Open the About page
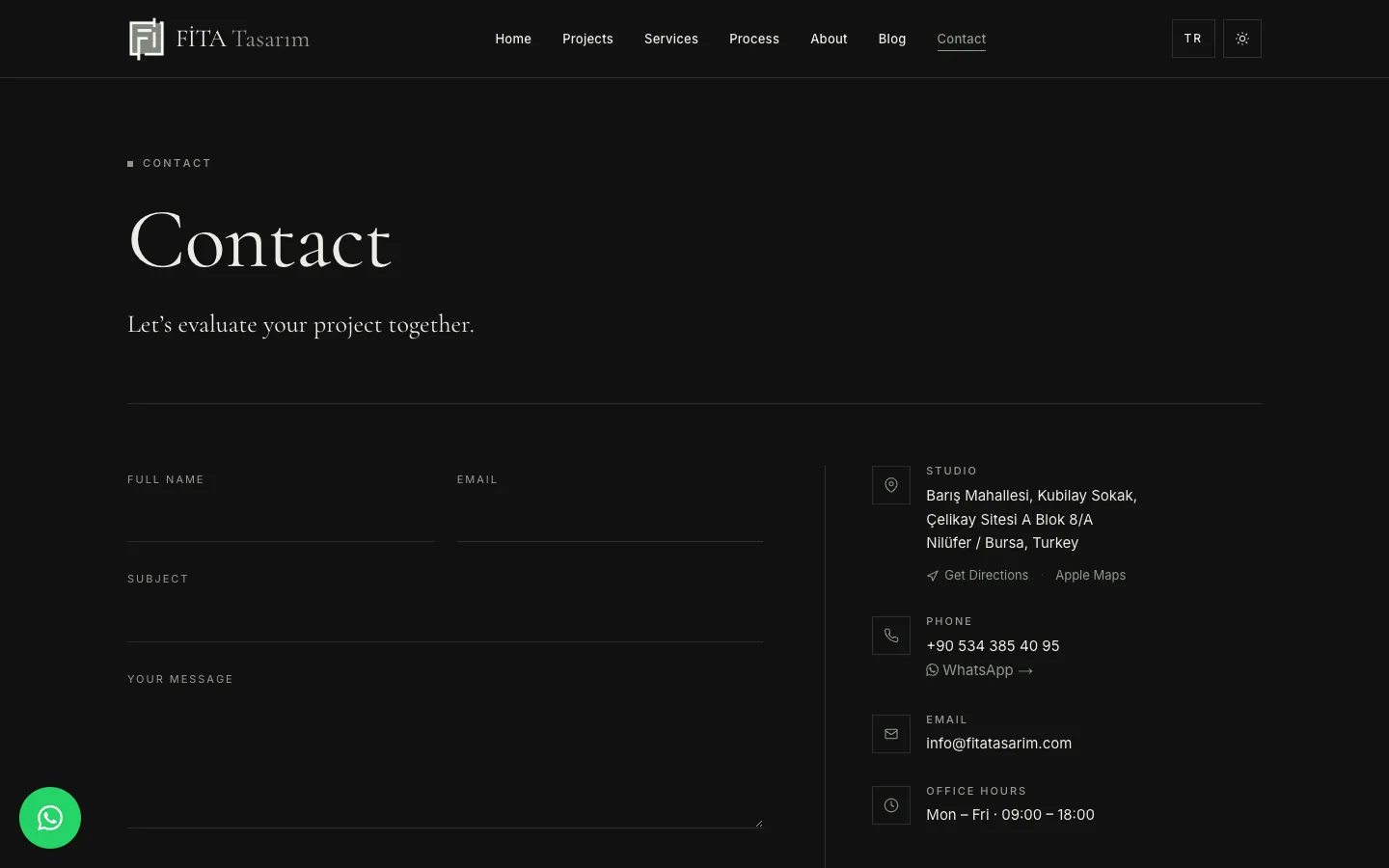Viewport: 1389px width, 868px height. [829, 39]
